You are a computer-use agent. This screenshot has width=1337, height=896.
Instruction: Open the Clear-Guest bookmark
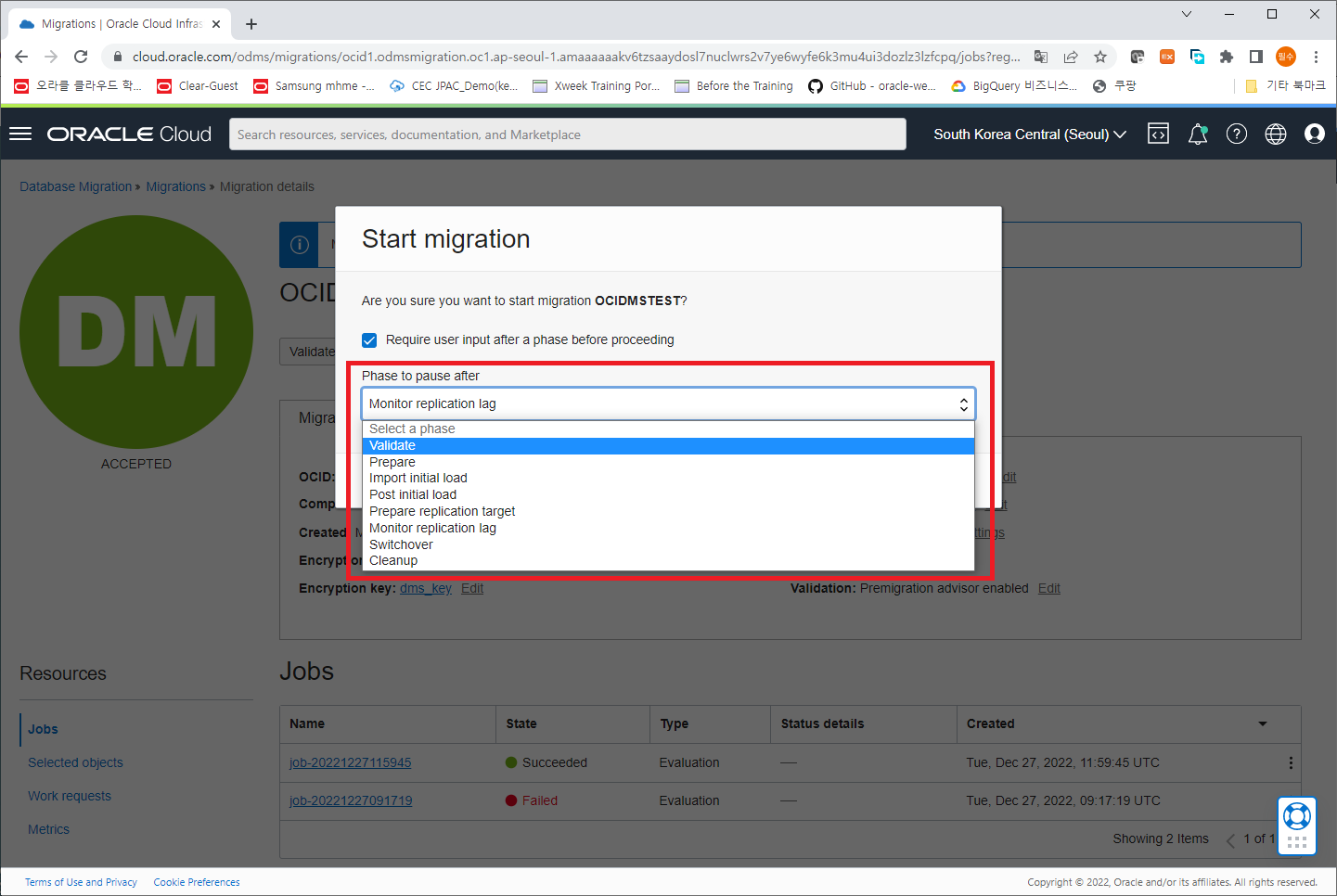[x=198, y=86]
